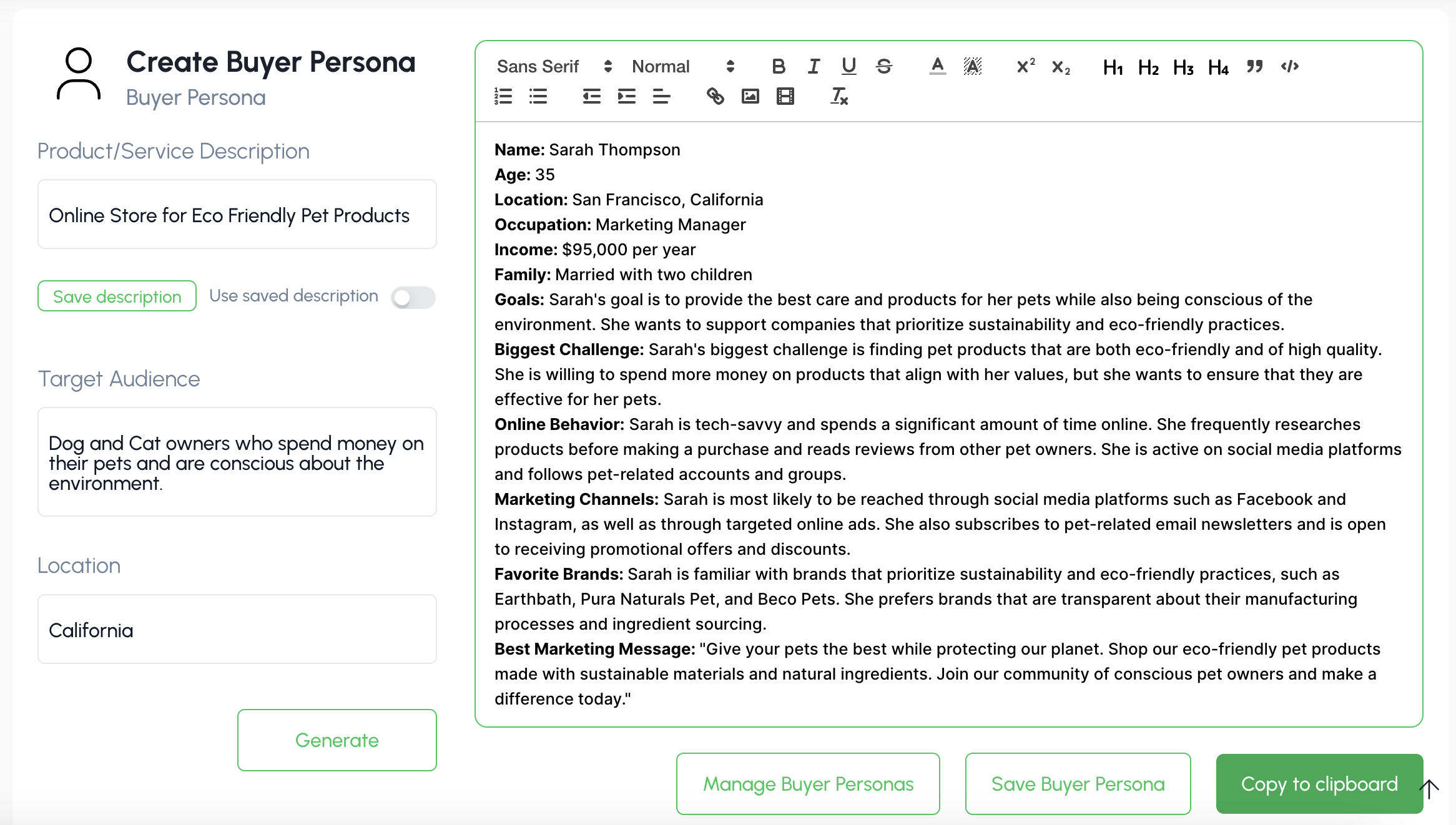The image size is (1456, 825).
Task: Open the text color picker
Action: click(937, 66)
